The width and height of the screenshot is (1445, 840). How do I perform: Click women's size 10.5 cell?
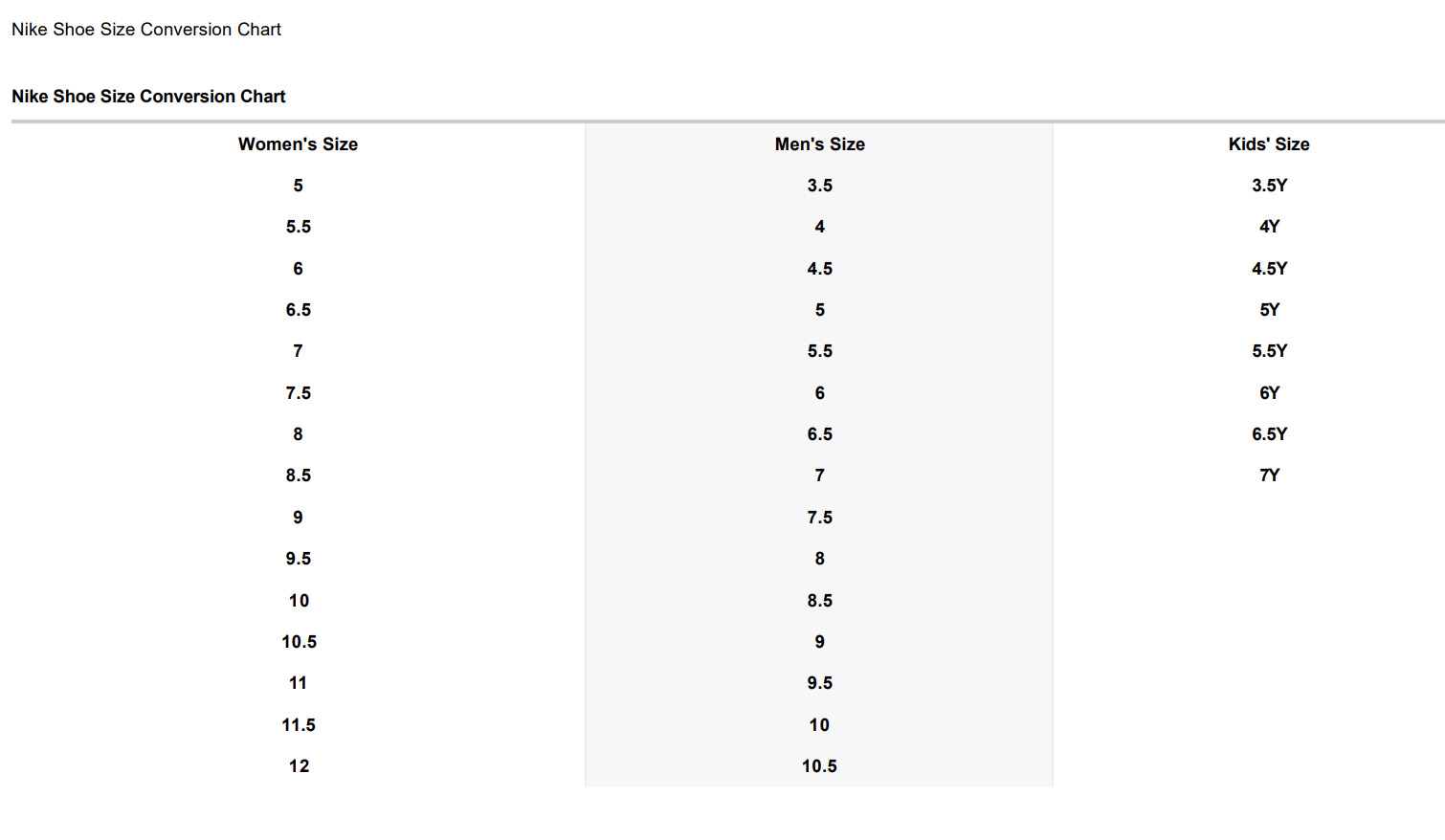tap(299, 642)
